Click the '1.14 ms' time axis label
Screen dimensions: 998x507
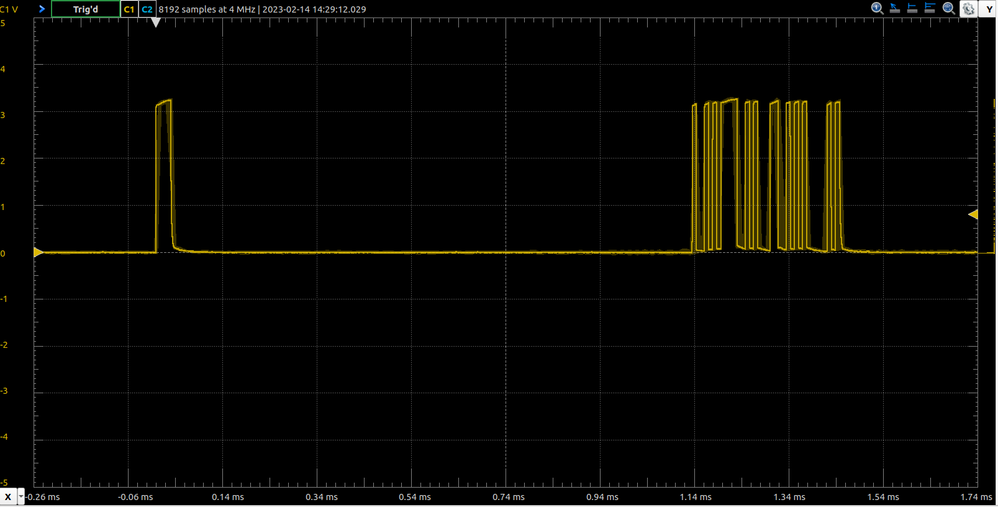click(696, 497)
